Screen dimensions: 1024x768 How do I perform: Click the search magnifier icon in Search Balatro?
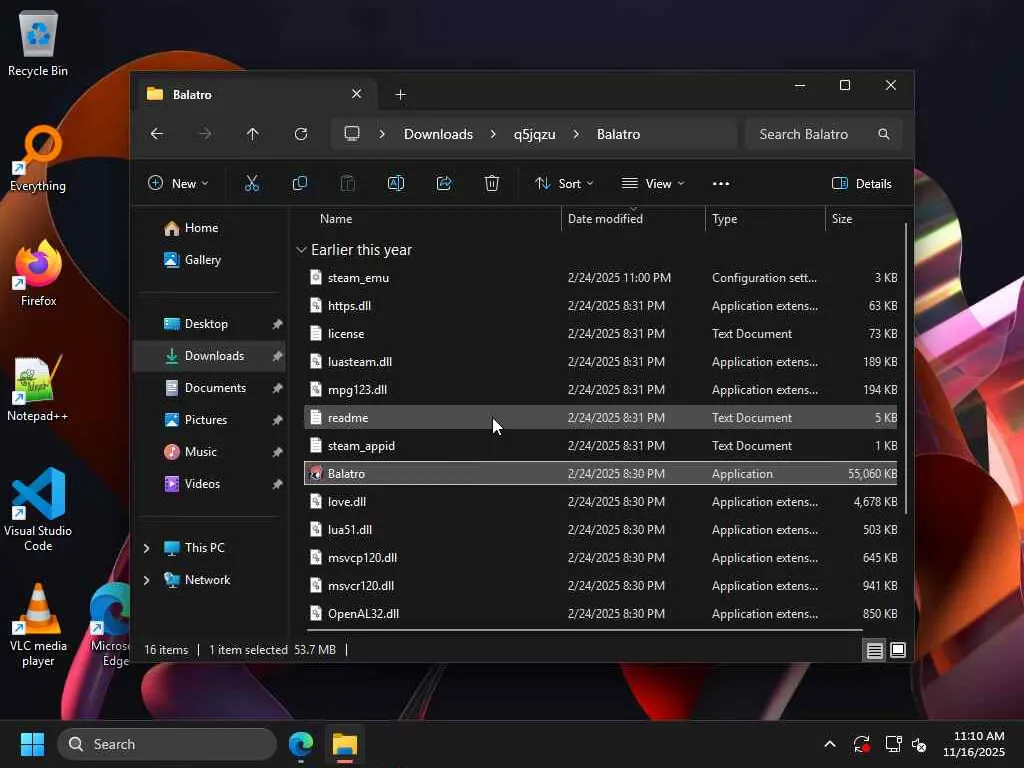click(x=884, y=134)
